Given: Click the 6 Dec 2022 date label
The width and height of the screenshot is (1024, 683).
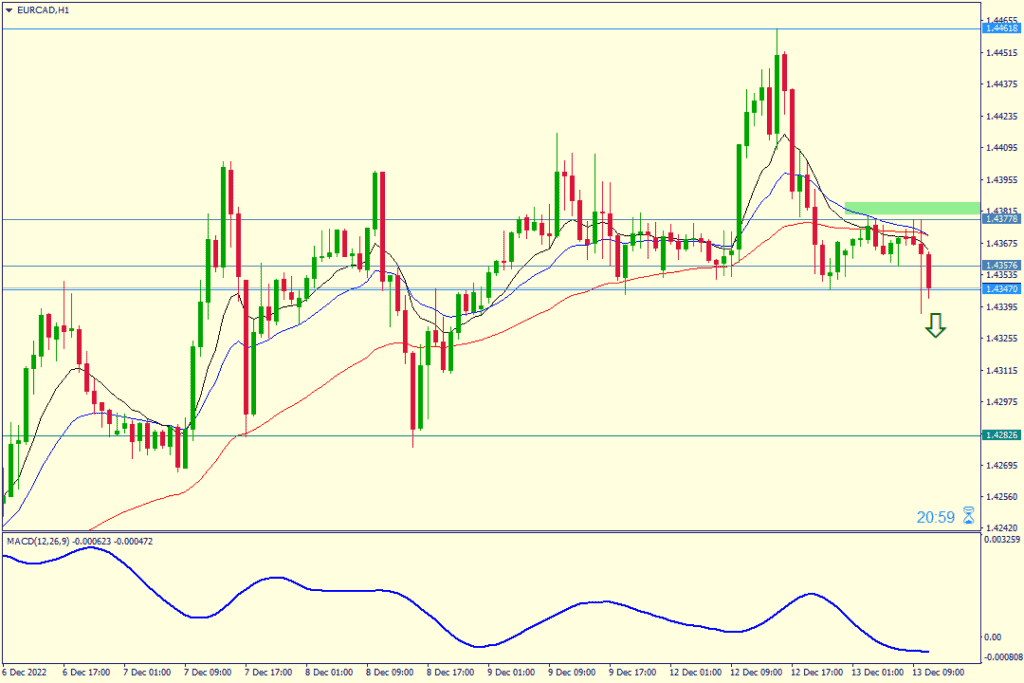Looking at the screenshot, I should pos(24,671).
